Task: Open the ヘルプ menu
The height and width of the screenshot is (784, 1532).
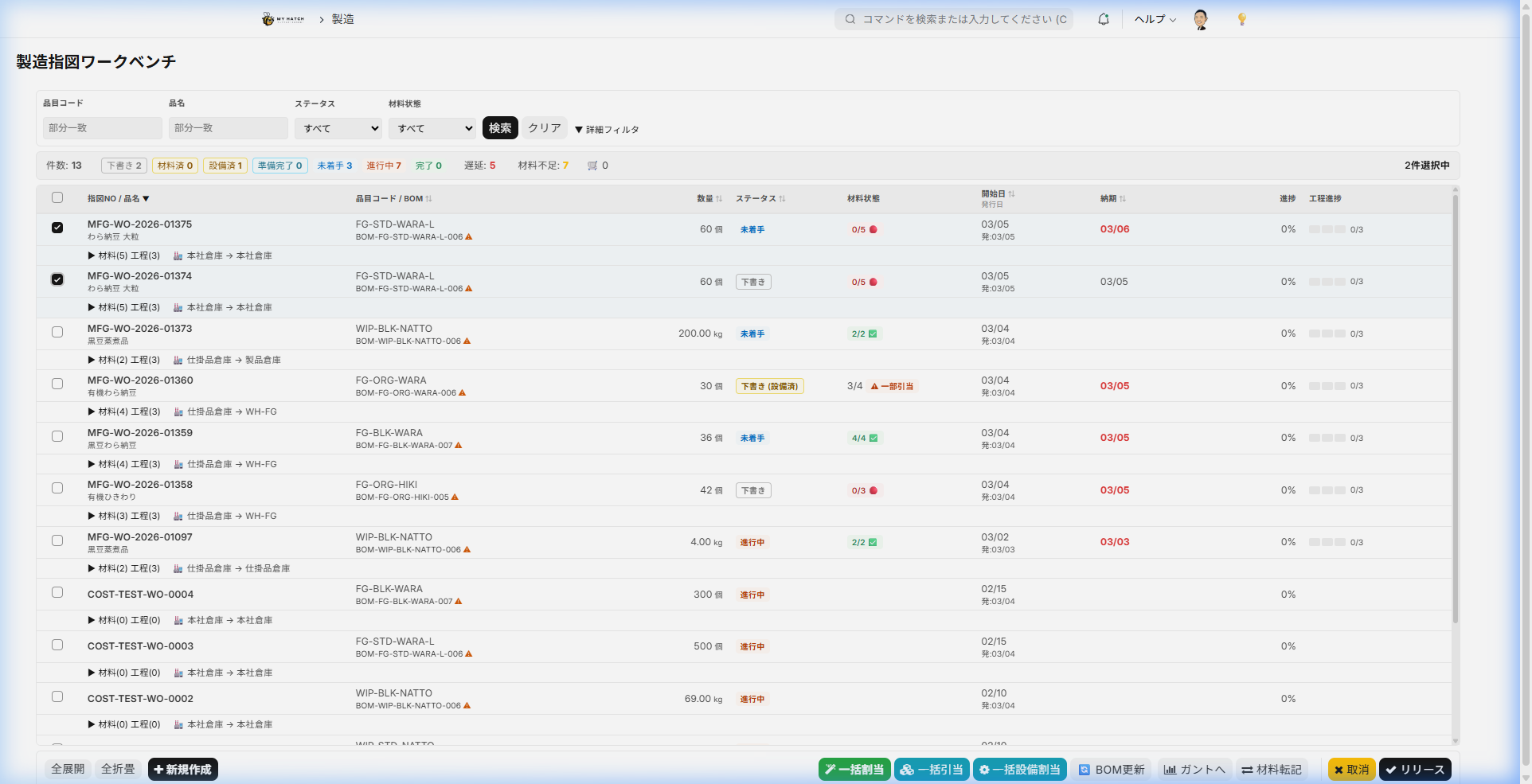Action: [x=1155, y=19]
